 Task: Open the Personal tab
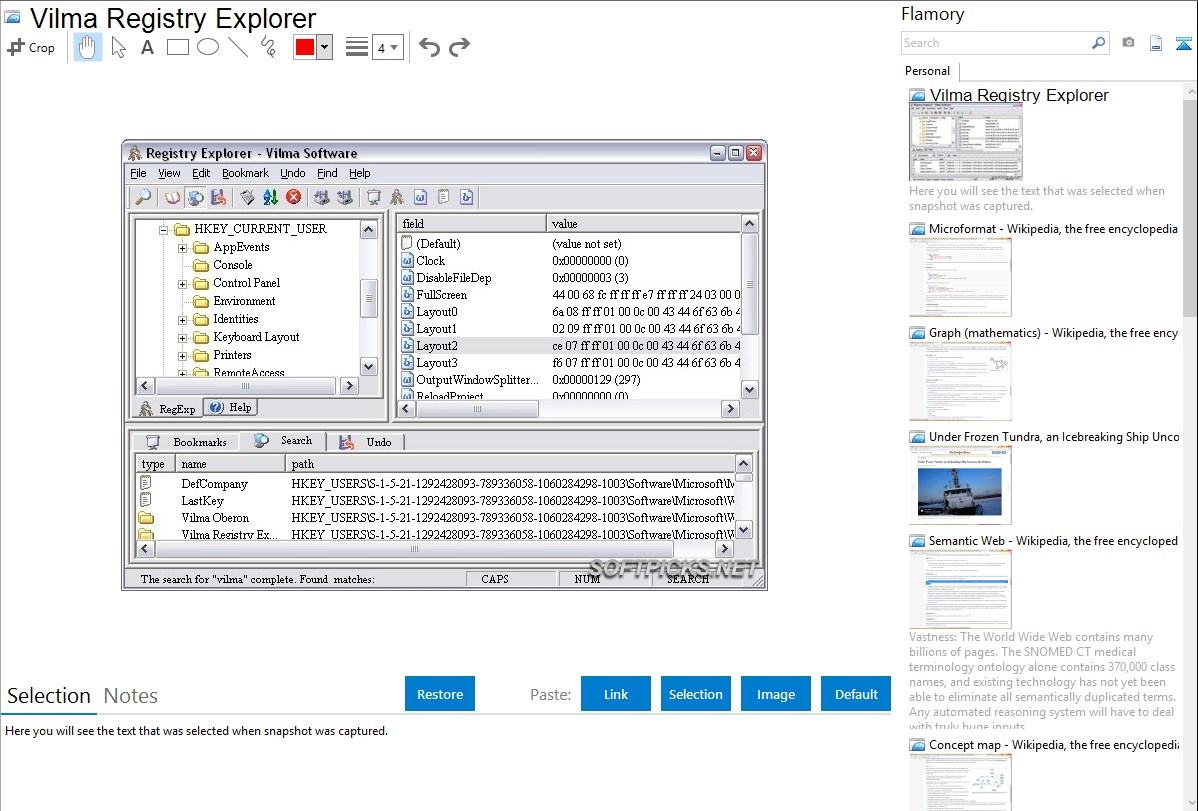pos(927,71)
